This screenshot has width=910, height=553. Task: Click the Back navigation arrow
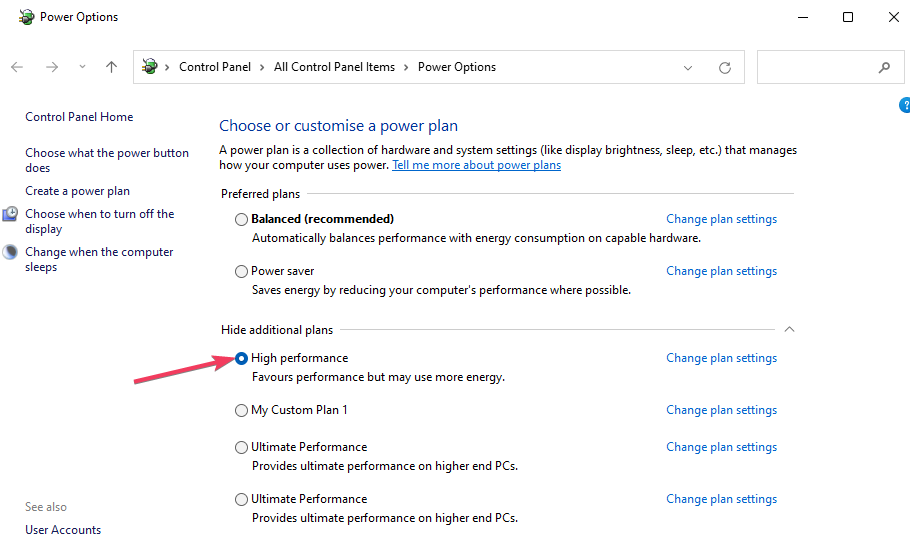click(x=17, y=67)
